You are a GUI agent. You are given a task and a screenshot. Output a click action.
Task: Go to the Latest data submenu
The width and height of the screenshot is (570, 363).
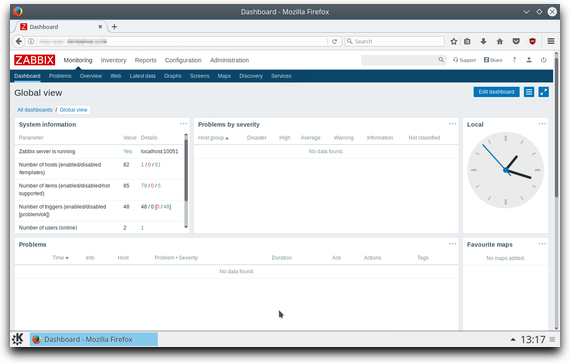pos(142,76)
